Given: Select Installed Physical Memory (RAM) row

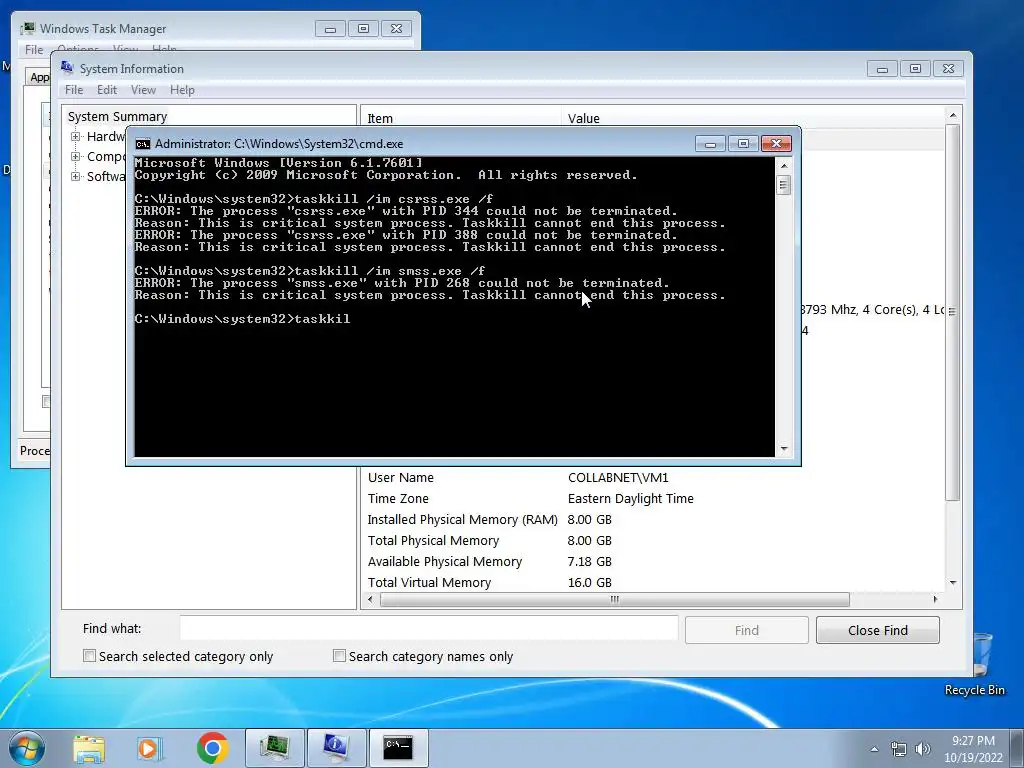Looking at the screenshot, I should point(653,519).
